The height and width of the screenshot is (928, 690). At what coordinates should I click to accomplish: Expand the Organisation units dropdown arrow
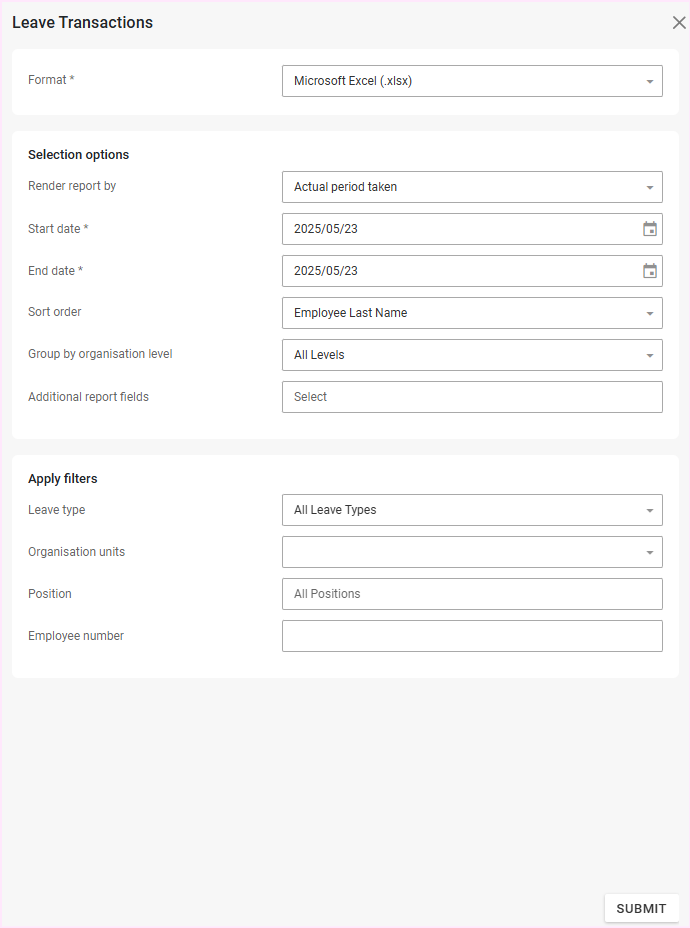(650, 552)
